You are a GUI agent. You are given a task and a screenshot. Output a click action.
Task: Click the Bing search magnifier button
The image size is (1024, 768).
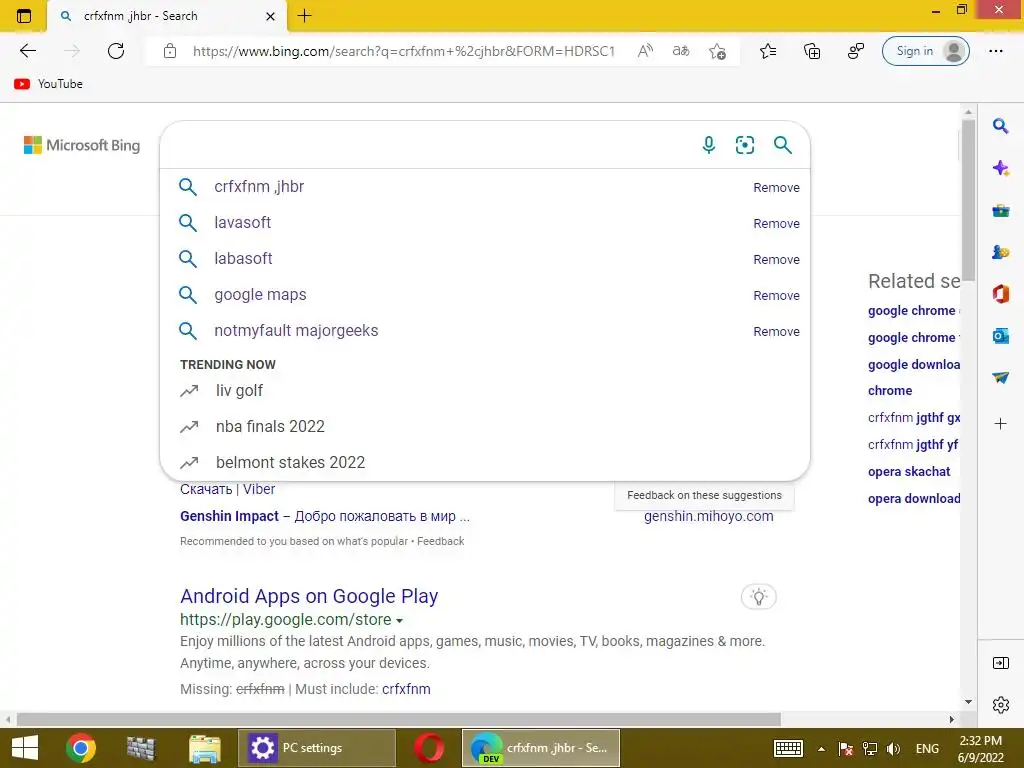coord(782,145)
